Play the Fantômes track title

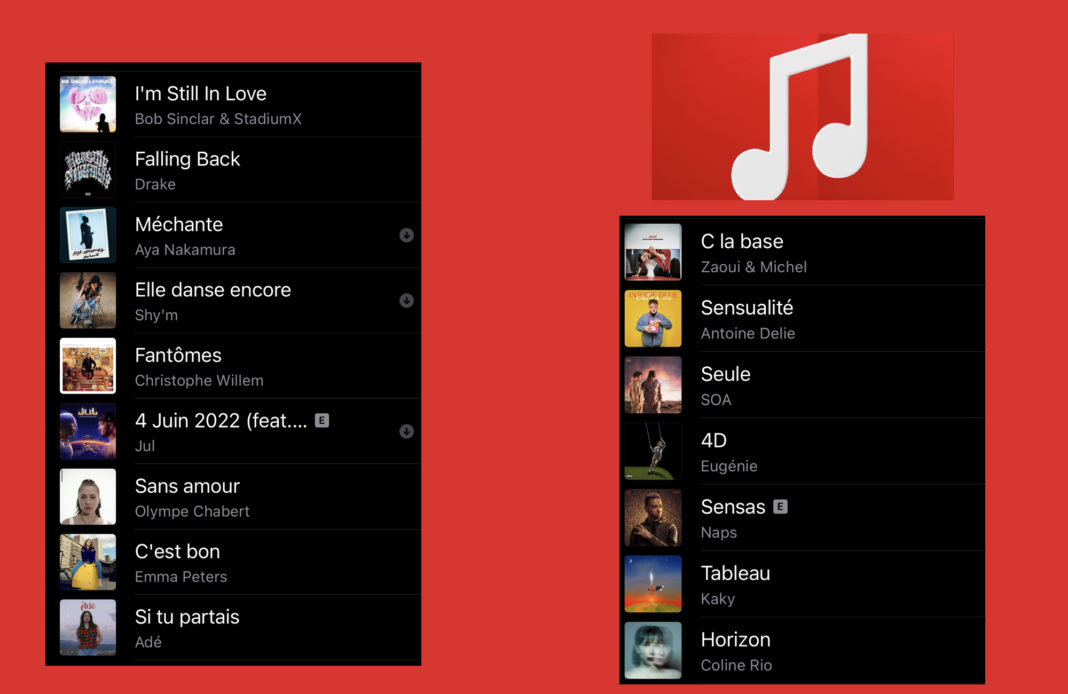click(x=178, y=355)
